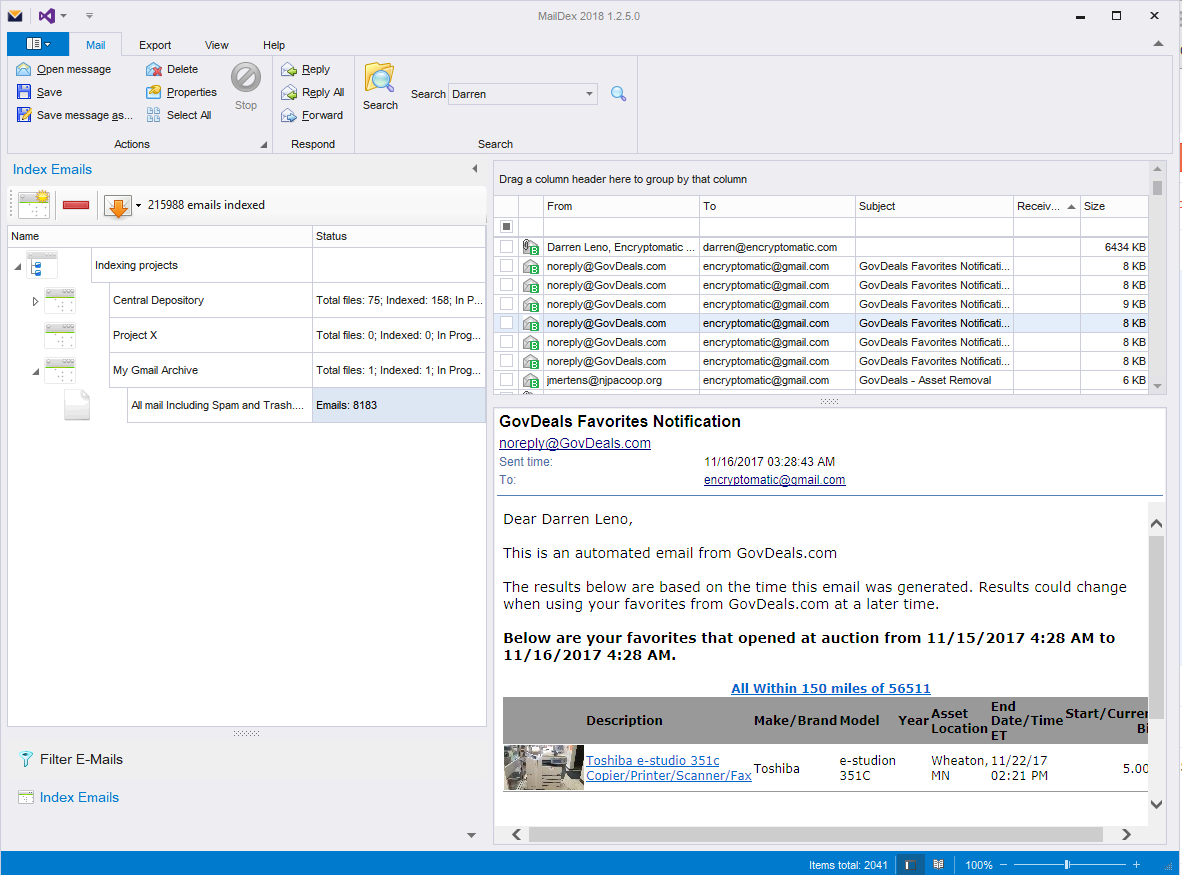Click the orange export download icon
The image size is (1182, 875).
(117, 204)
